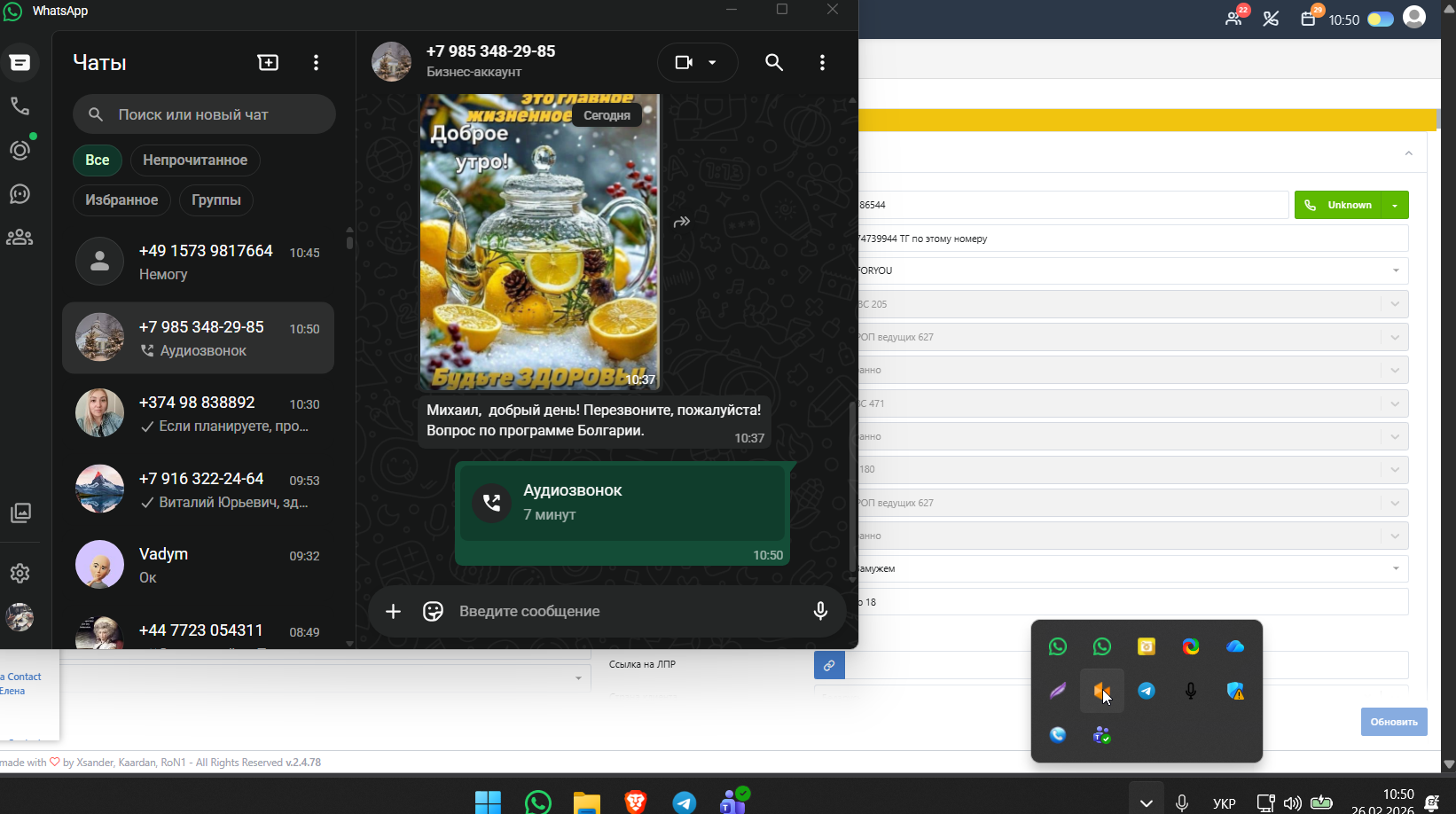Open the user avatar menu in CRM header
Screen dimensions: 1456x814
click(1414, 17)
